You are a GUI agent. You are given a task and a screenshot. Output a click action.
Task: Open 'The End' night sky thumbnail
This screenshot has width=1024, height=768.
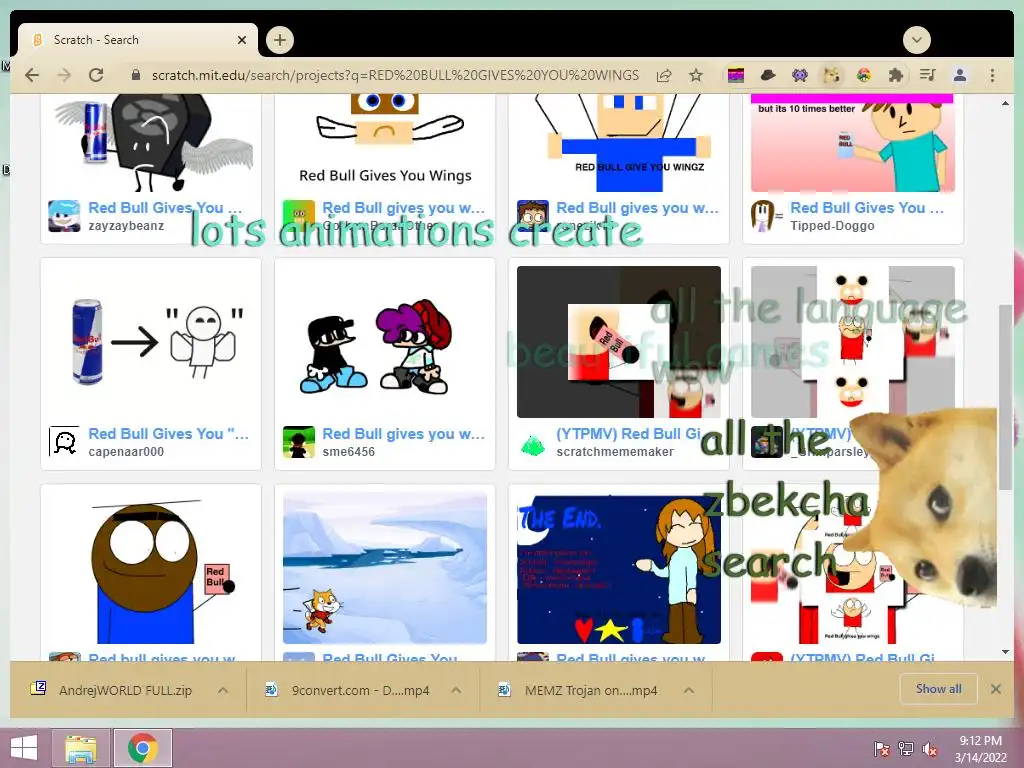(618, 568)
